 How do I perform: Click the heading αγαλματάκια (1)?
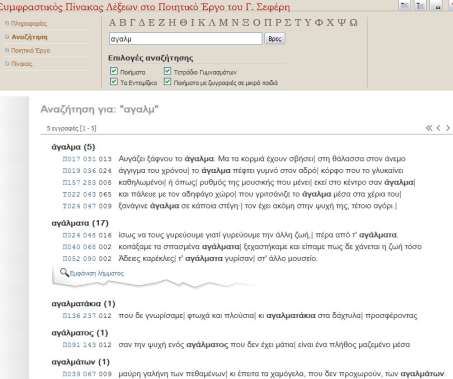tap(83, 304)
